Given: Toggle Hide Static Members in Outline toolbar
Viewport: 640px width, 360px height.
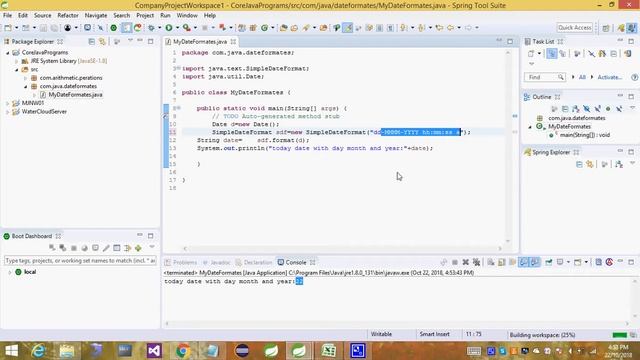Looking at the screenshot, I should pyautogui.click(x=597, y=109).
